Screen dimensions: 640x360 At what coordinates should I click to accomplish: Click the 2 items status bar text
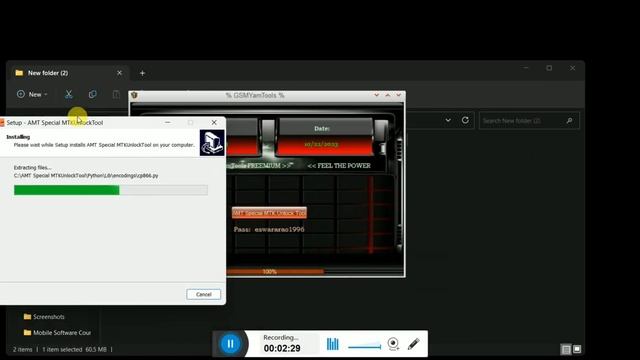[22, 349]
